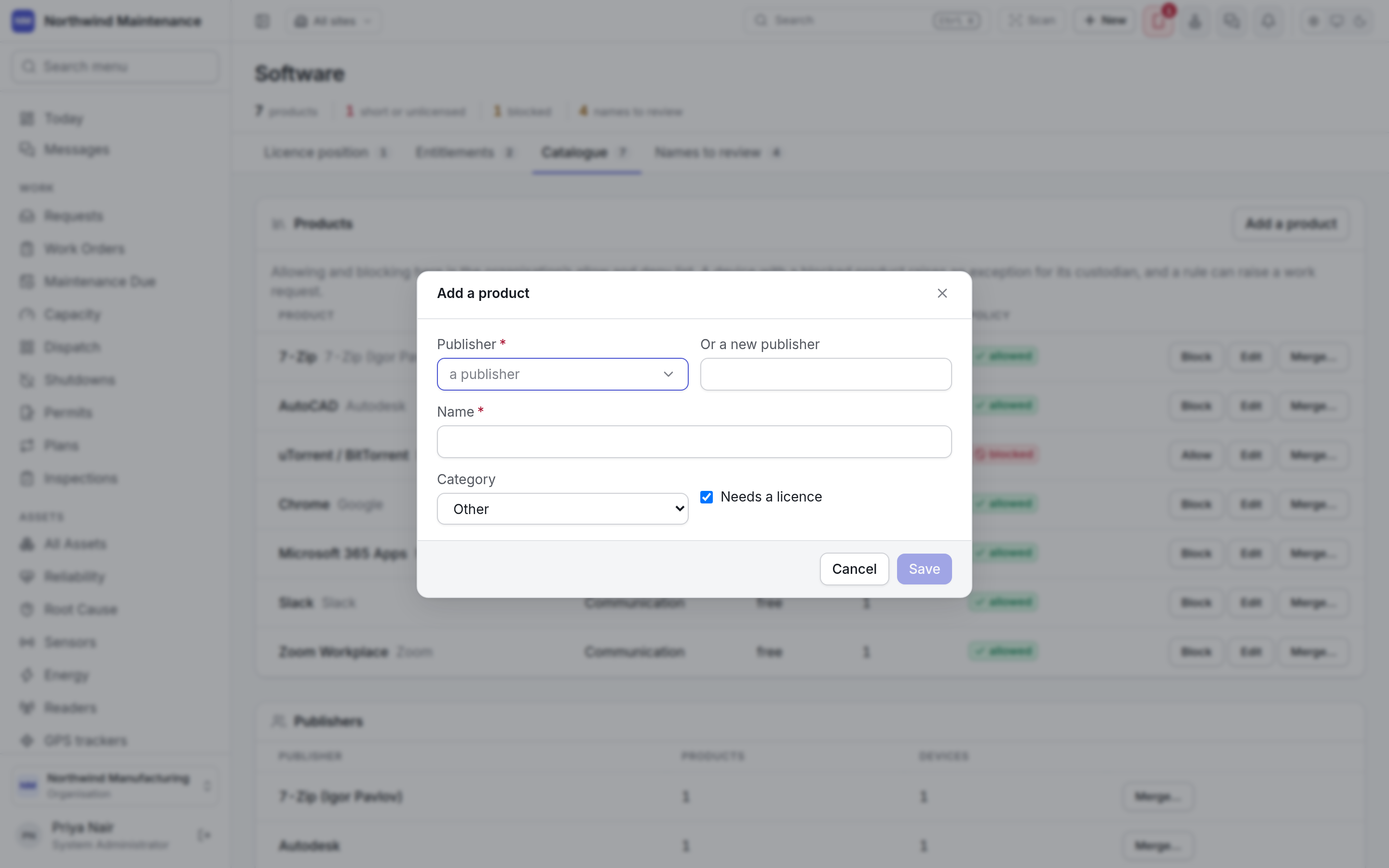Screen dimensions: 1389x868
Task: Click the GPS trackers icon in sidebar
Action: [27, 741]
